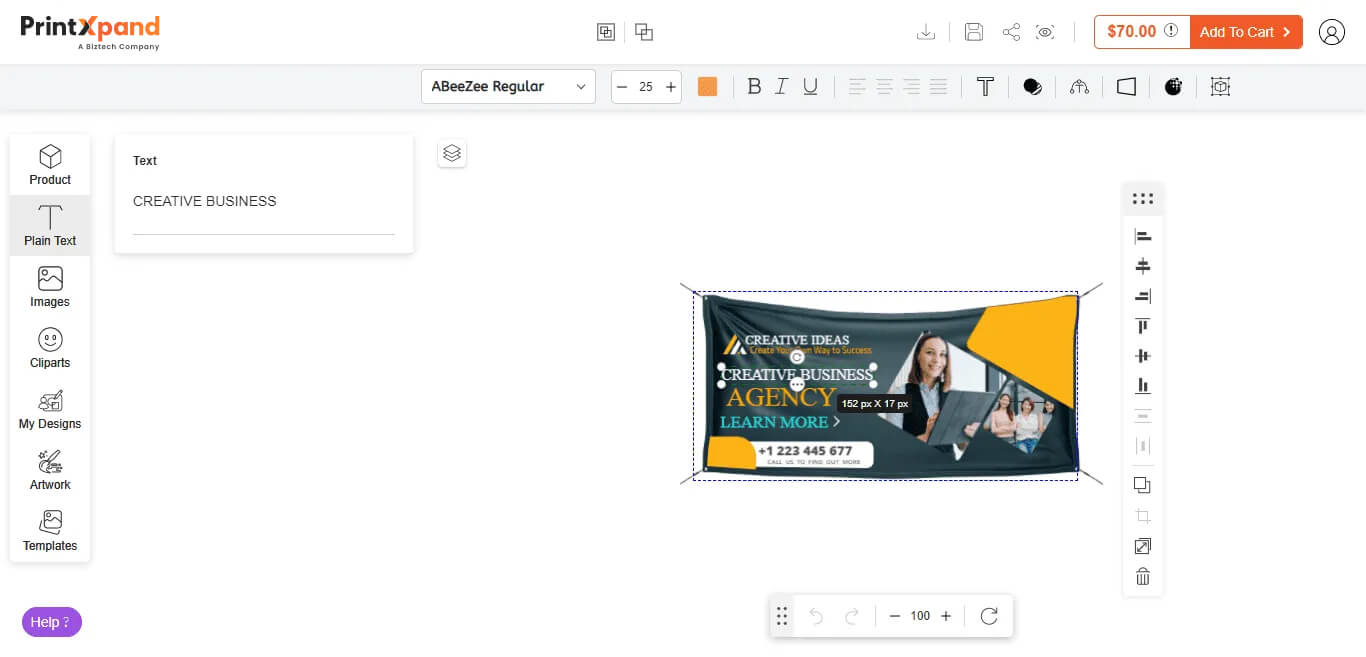Image resolution: width=1366 pixels, height=657 pixels.
Task: Open the orange text color swatch
Action: click(707, 87)
